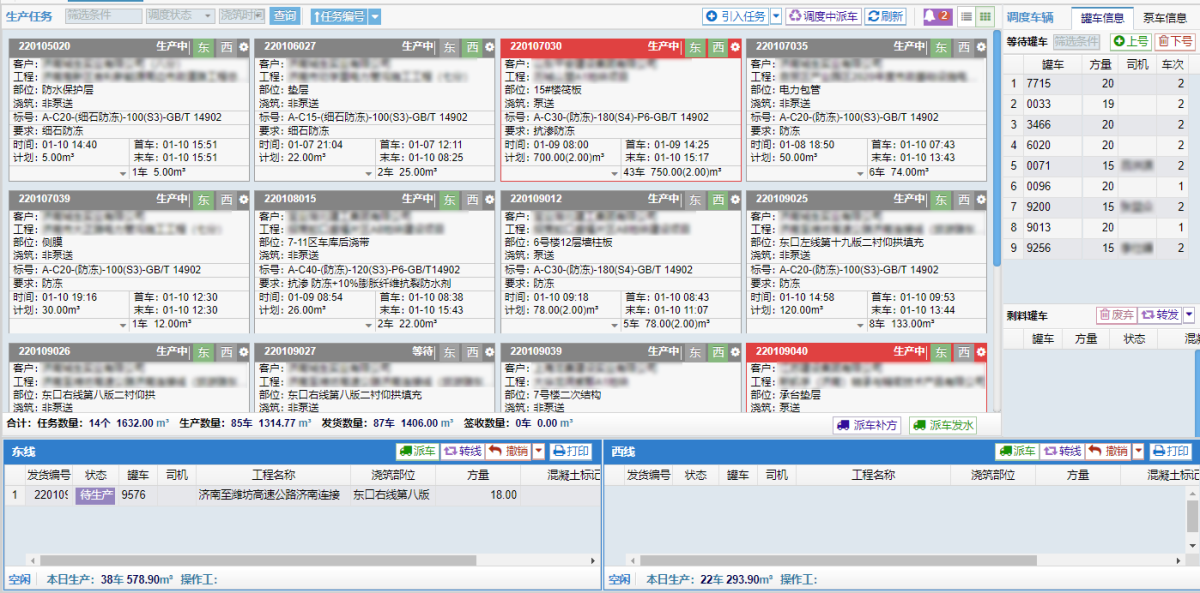Switch to the 泵车信息 tab
The width and height of the screenshot is (1200, 593).
(x=1164, y=16)
